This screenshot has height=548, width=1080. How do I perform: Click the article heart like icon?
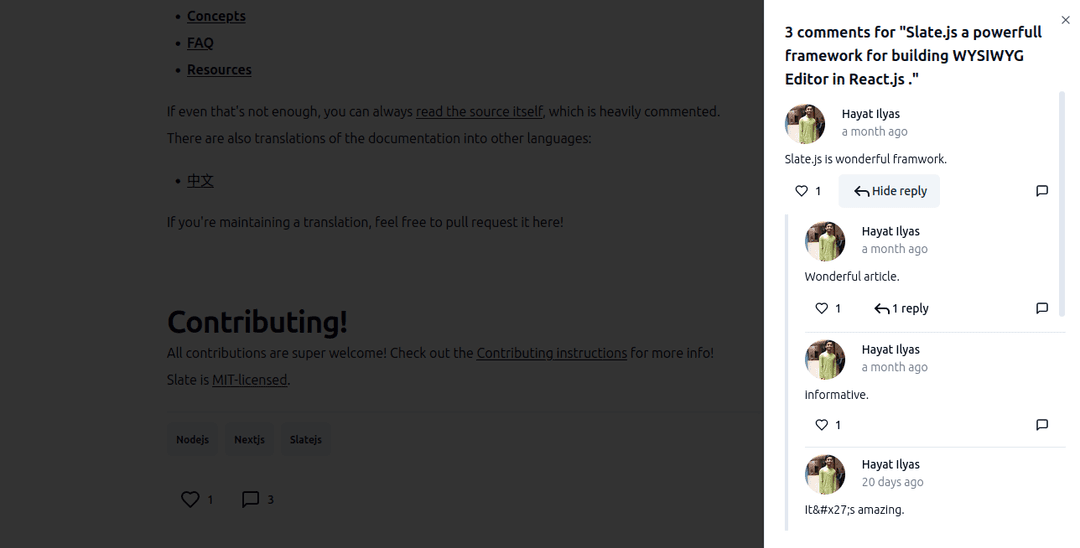(190, 499)
